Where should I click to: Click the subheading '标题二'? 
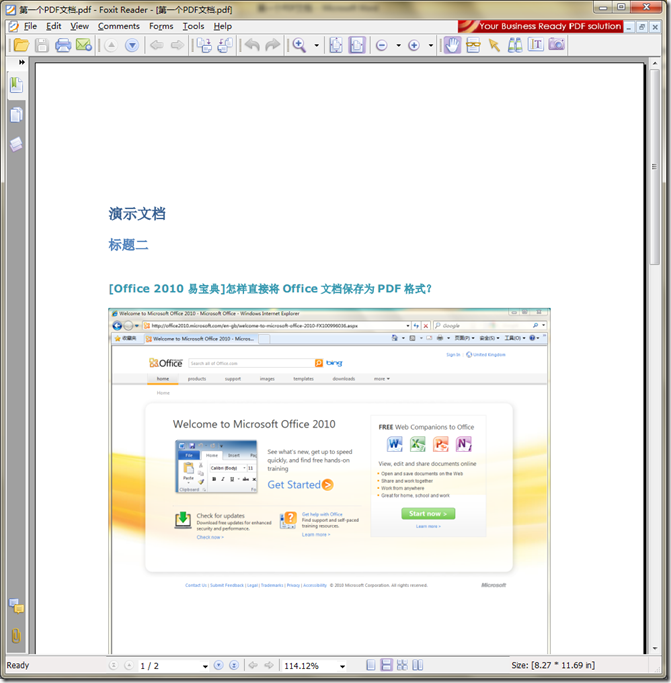click(x=128, y=245)
